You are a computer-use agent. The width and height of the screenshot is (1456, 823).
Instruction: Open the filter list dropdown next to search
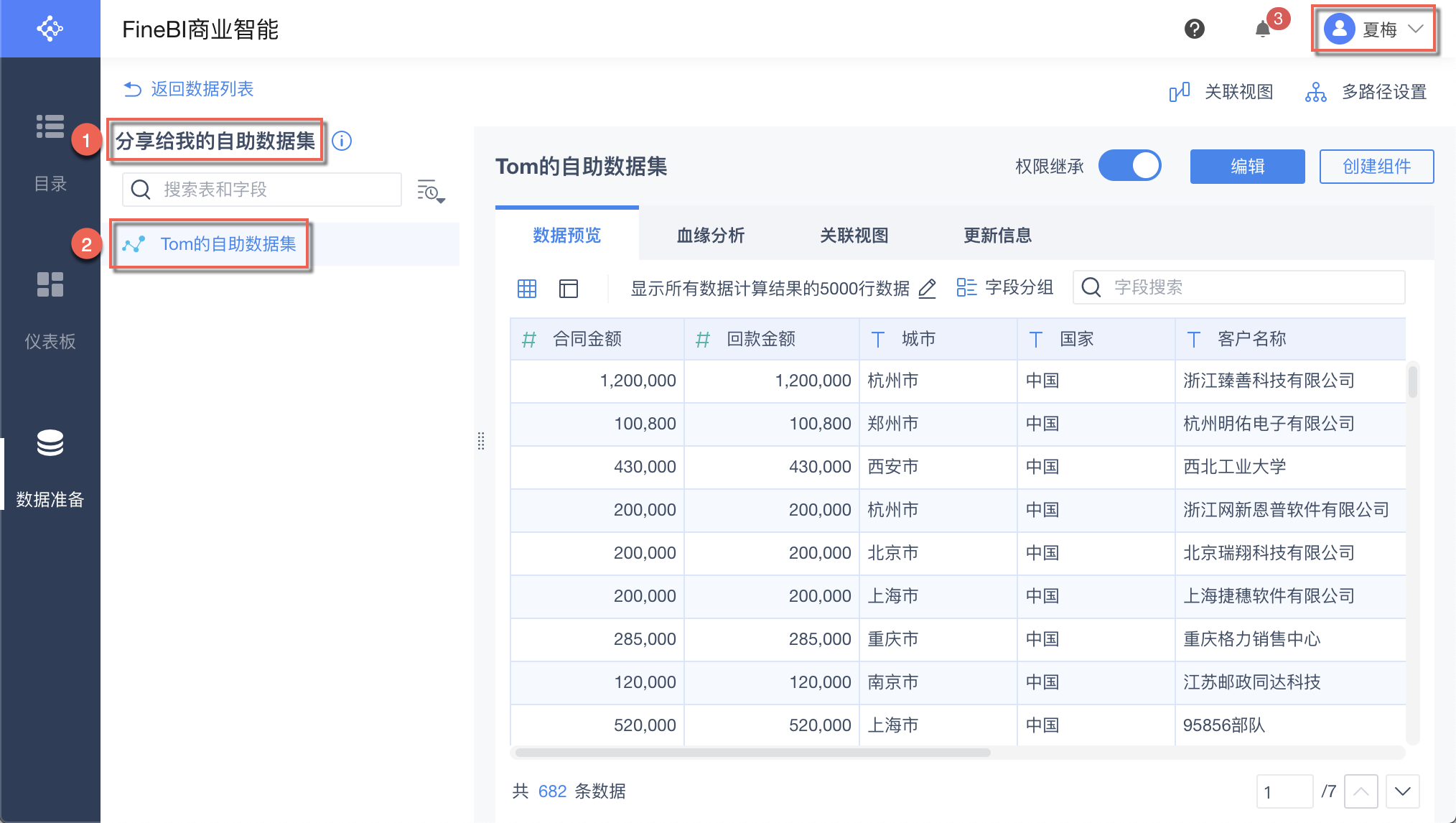click(431, 191)
